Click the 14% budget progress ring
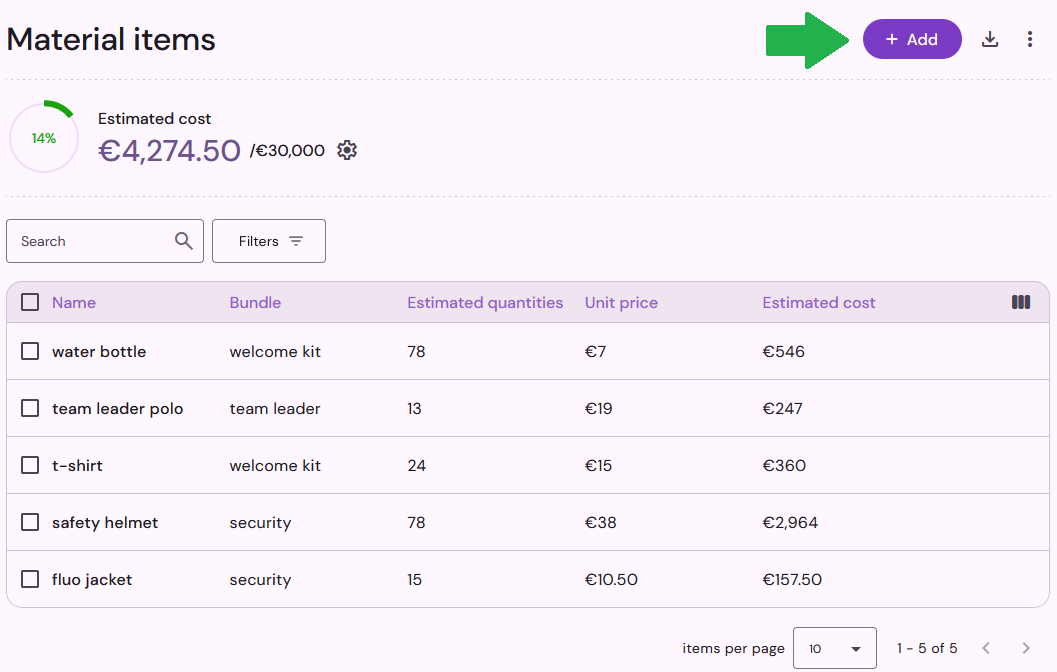Image resolution: width=1057 pixels, height=672 pixels. 44,138
